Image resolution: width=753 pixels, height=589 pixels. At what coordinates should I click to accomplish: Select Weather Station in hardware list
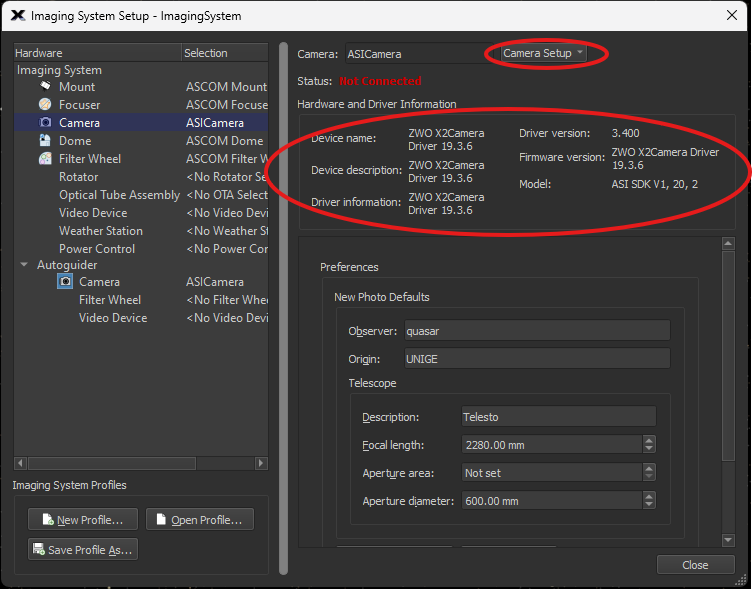coord(100,231)
